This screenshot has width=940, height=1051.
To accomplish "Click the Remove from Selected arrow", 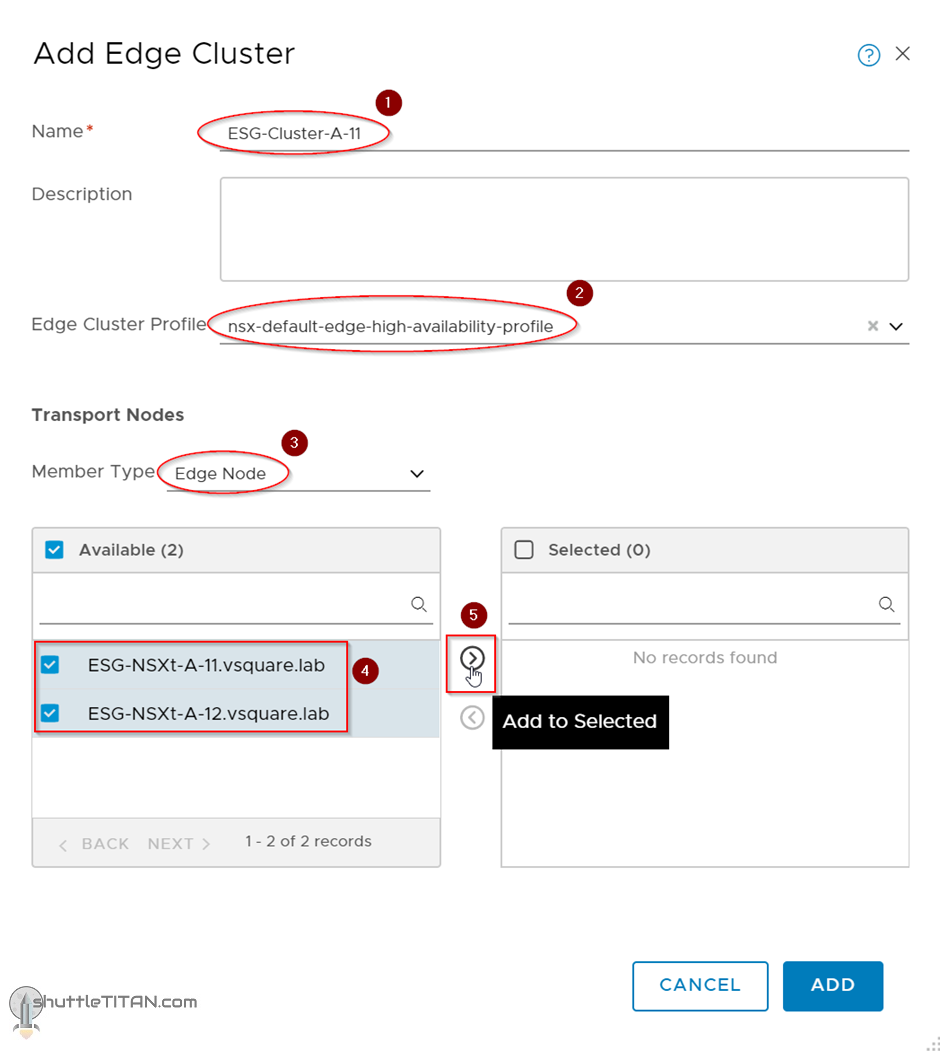I will pyautogui.click(x=472, y=718).
